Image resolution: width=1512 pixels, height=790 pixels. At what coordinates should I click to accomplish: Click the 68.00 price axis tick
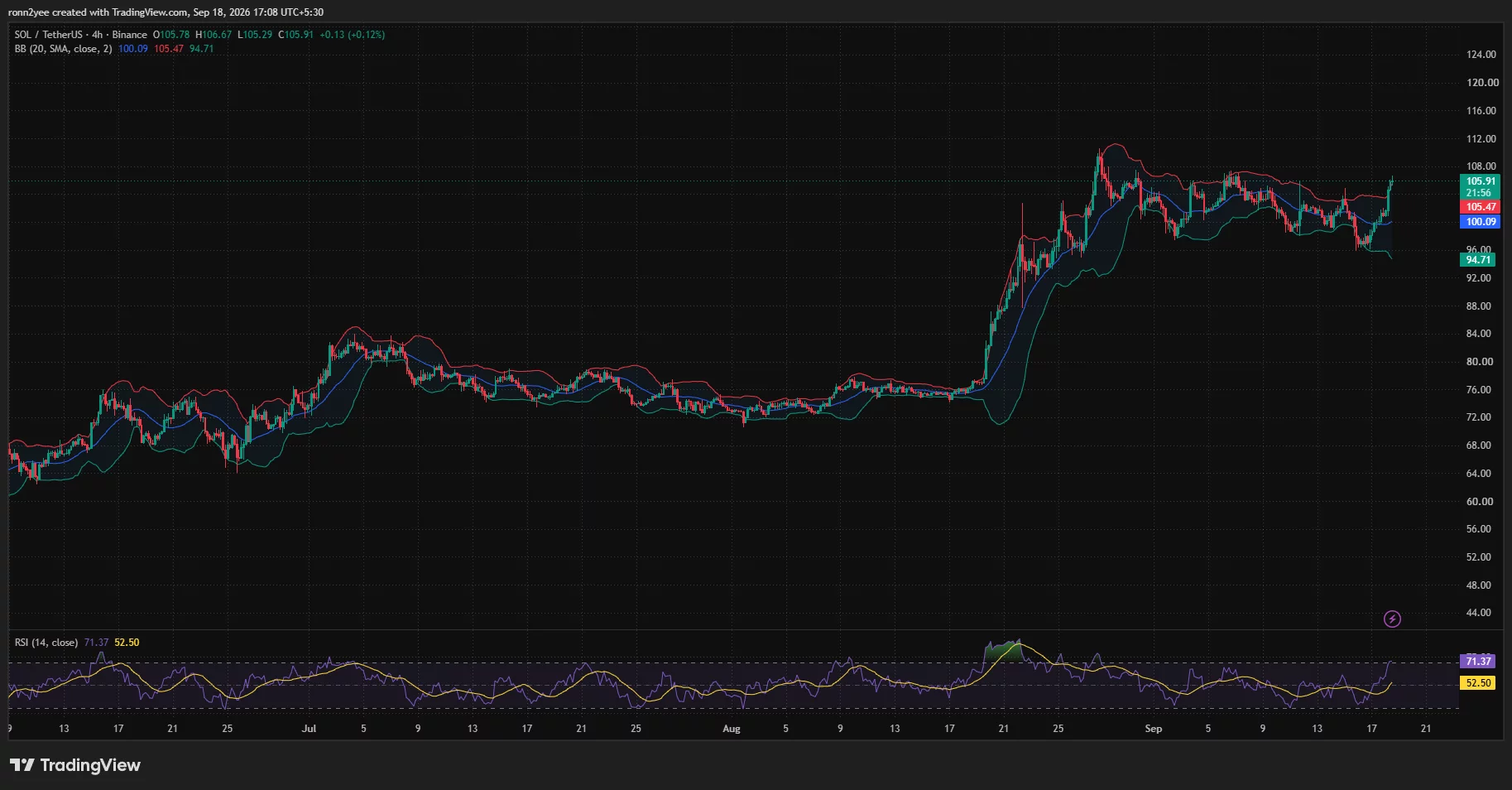[x=1479, y=446]
